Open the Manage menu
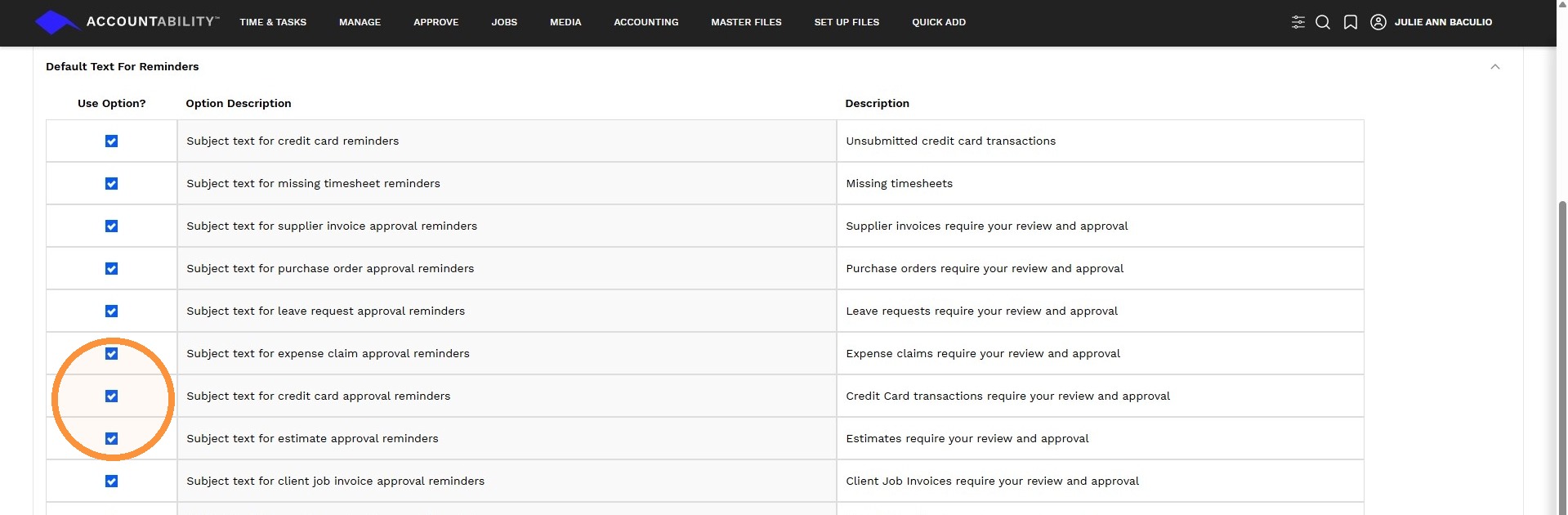Screen dimensions: 1568x515 360,22
